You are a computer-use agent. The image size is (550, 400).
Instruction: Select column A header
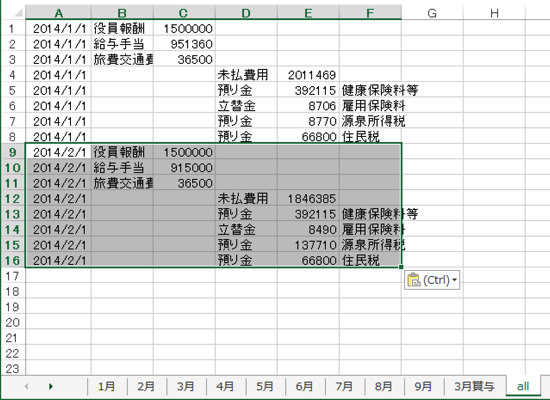tap(59, 13)
